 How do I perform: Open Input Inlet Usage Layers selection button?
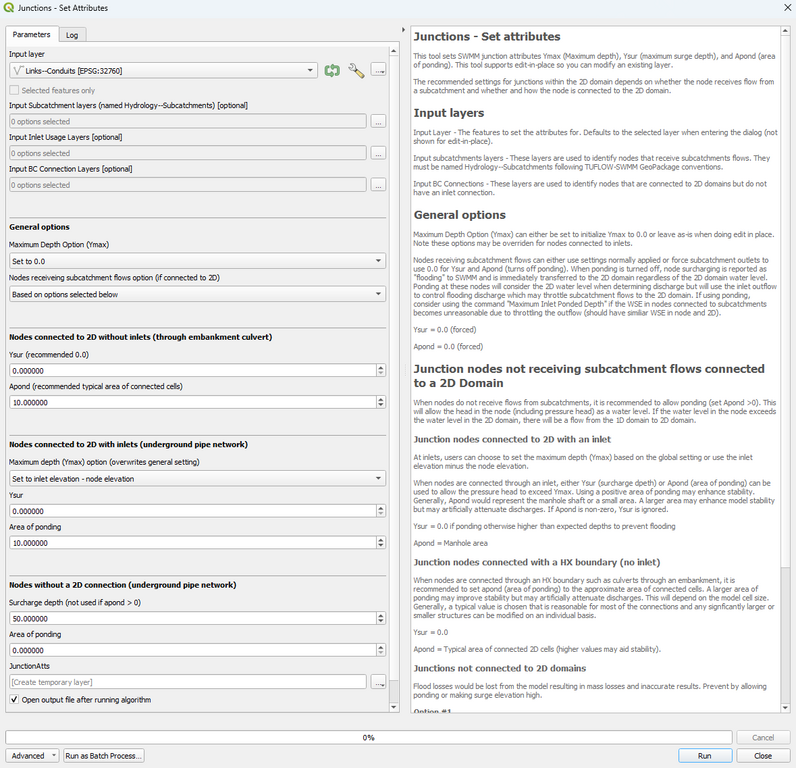tap(378, 153)
